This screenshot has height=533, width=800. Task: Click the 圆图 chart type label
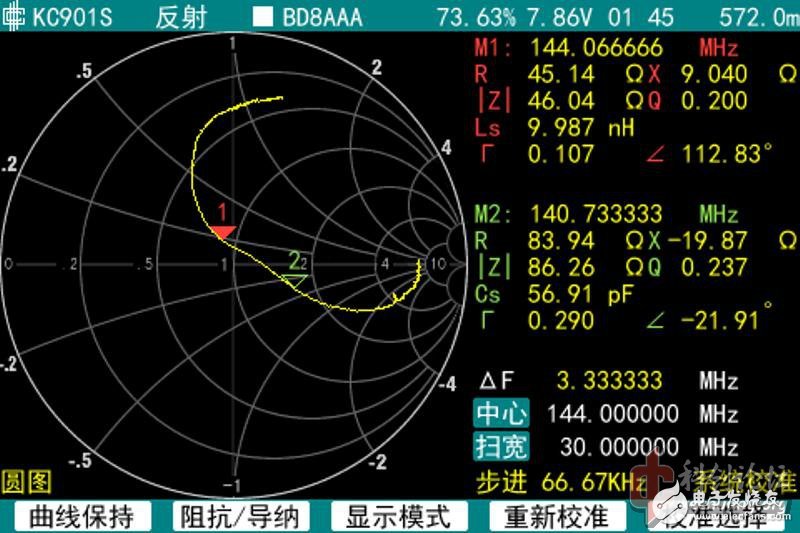[26, 482]
